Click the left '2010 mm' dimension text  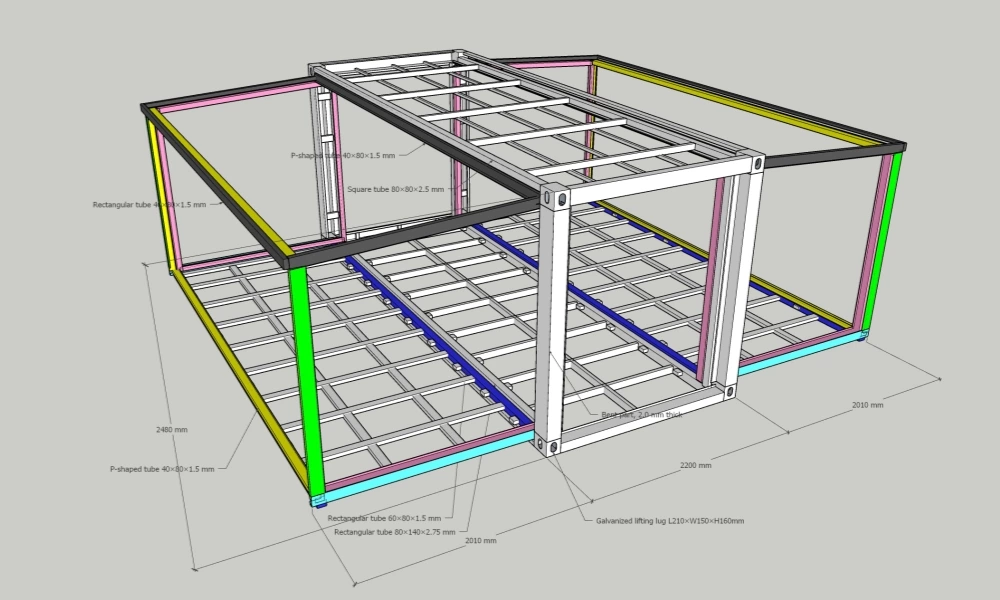click(x=480, y=540)
